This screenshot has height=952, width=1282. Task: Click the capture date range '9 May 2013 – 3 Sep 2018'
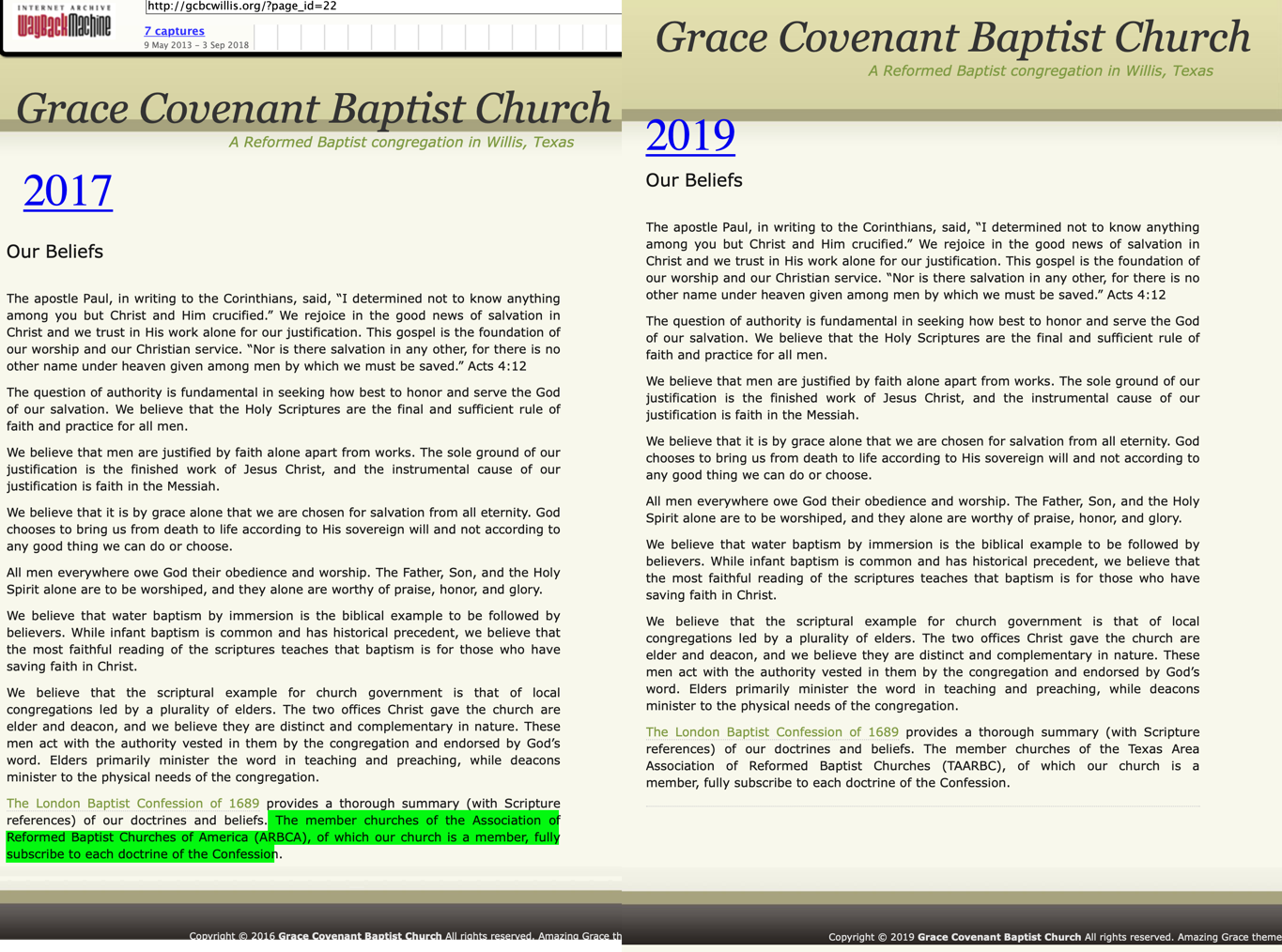coord(196,45)
